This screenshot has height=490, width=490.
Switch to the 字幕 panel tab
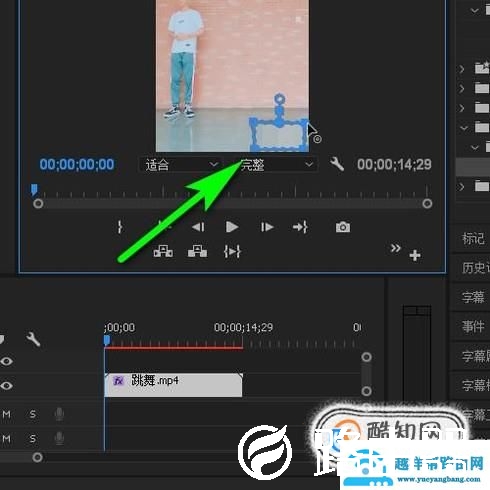pos(473,297)
